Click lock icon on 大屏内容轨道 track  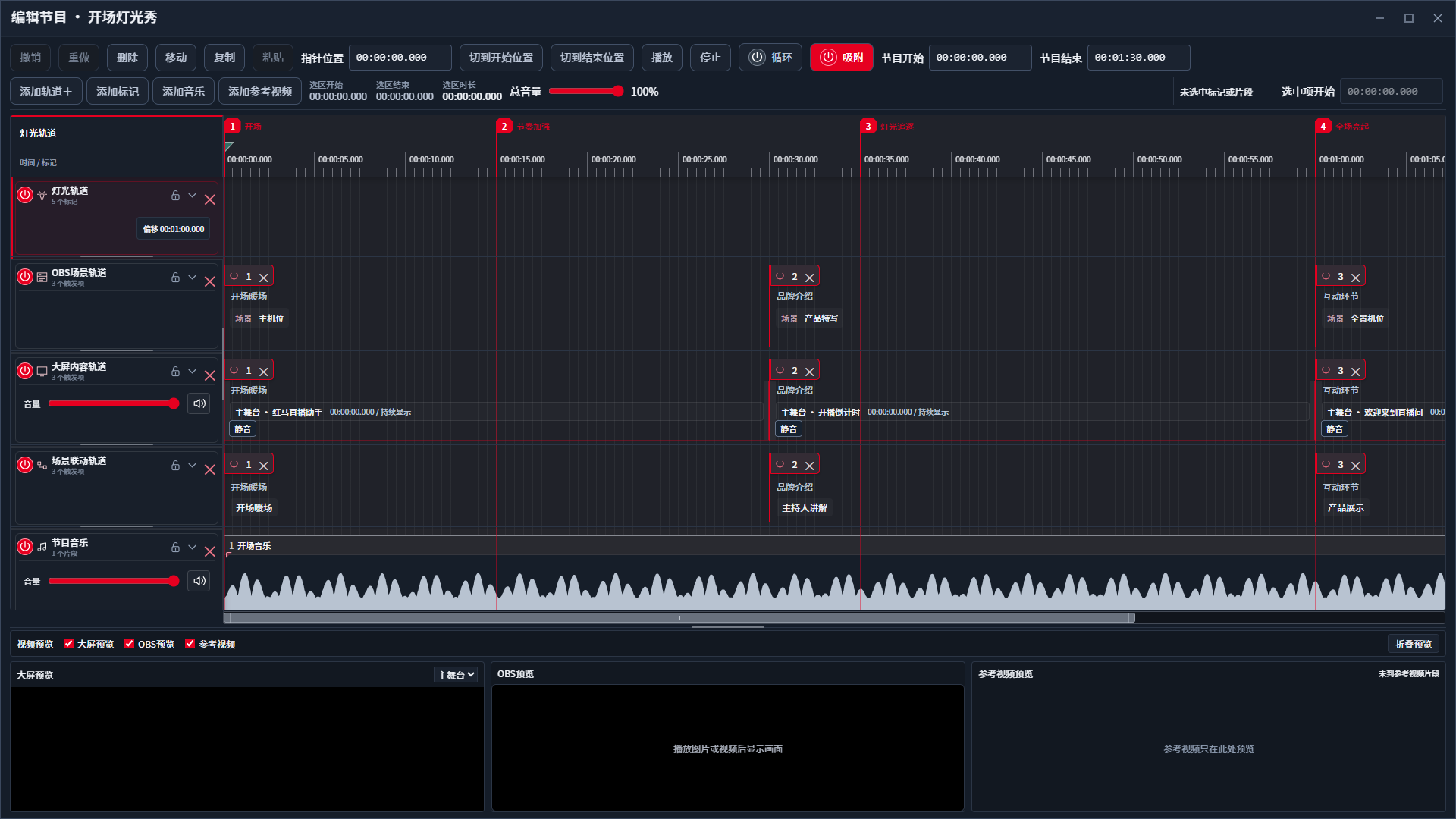175,372
